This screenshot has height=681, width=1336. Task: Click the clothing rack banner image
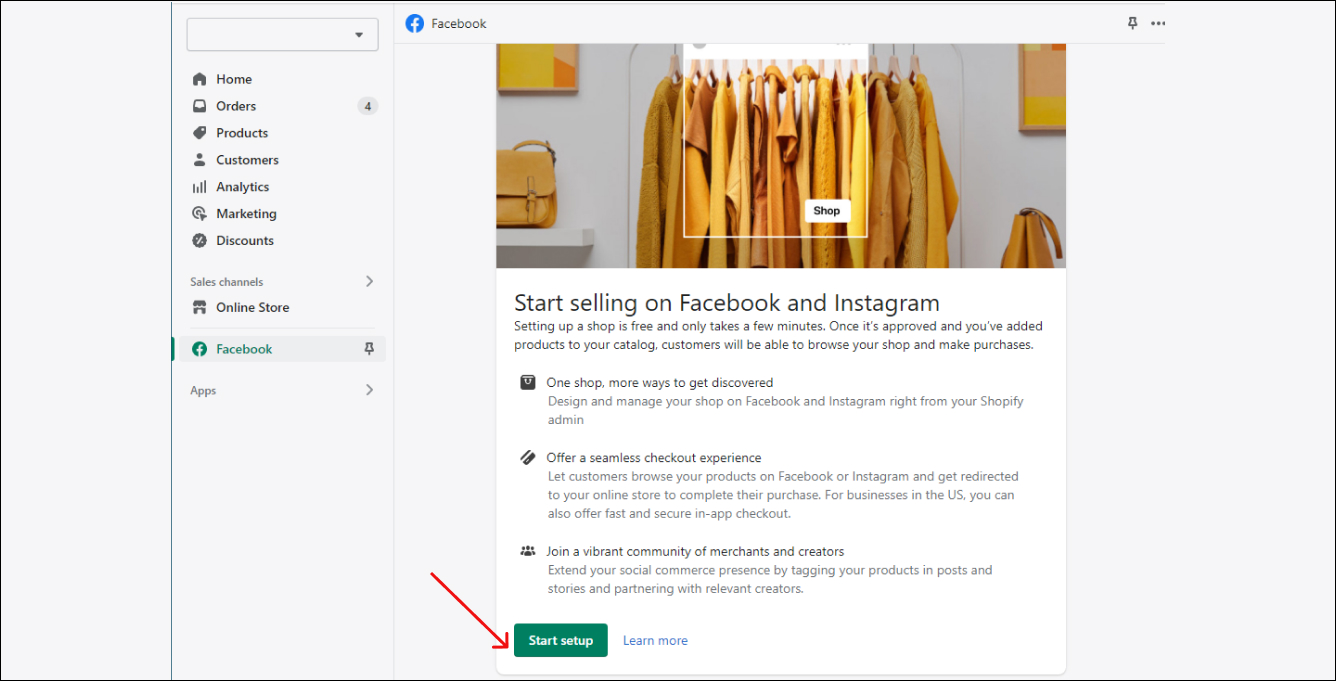click(x=781, y=156)
